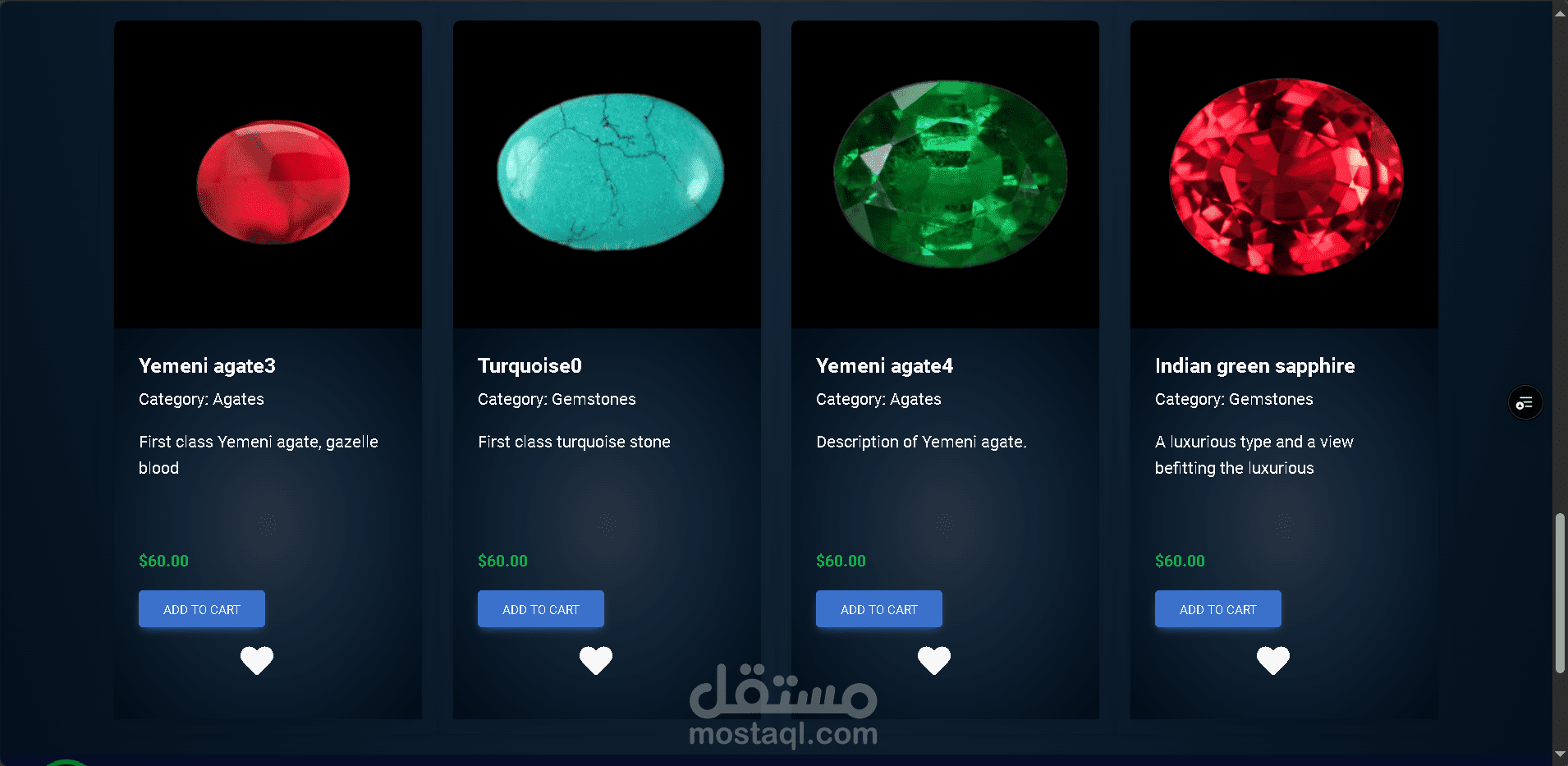Open the Turquoise0 product title
Image resolution: width=1568 pixels, height=766 pixels.
(x=530, y=366)
